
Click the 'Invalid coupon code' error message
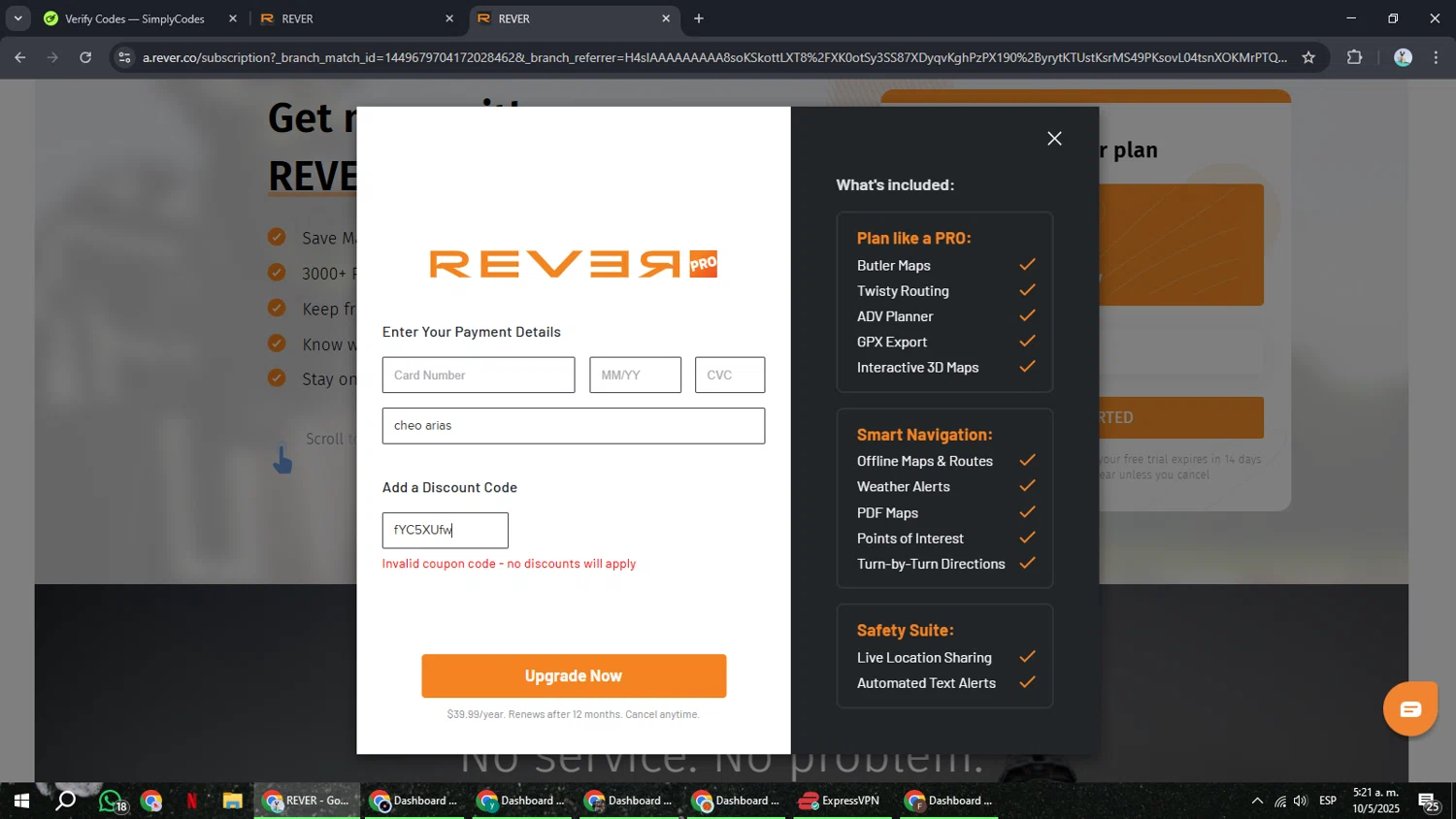coord(509,564)
